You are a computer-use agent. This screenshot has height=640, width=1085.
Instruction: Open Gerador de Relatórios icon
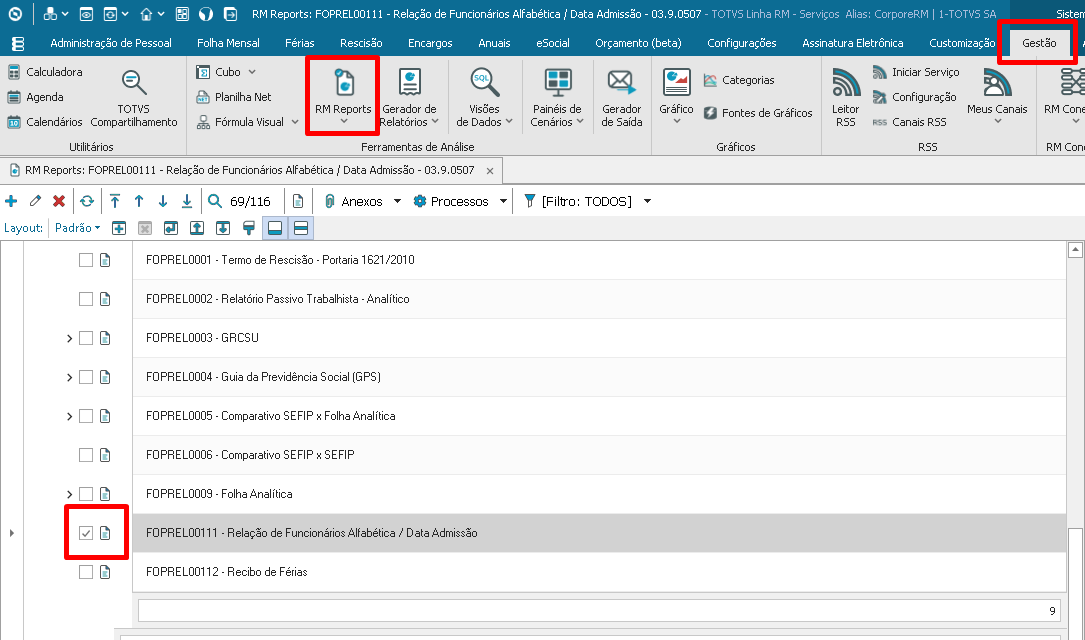(410, 83)
